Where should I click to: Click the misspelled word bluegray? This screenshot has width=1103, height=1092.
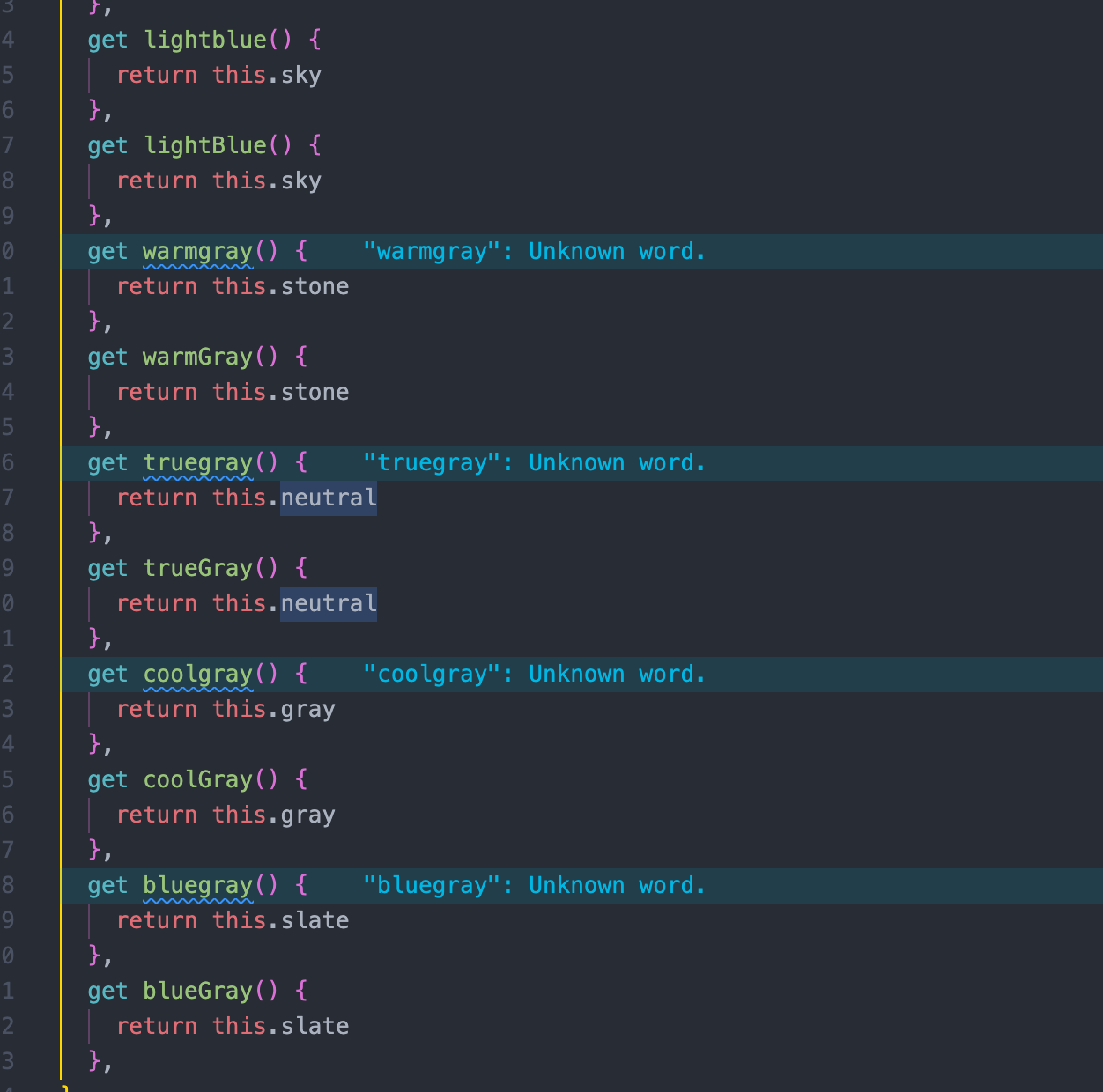point(198,885)
